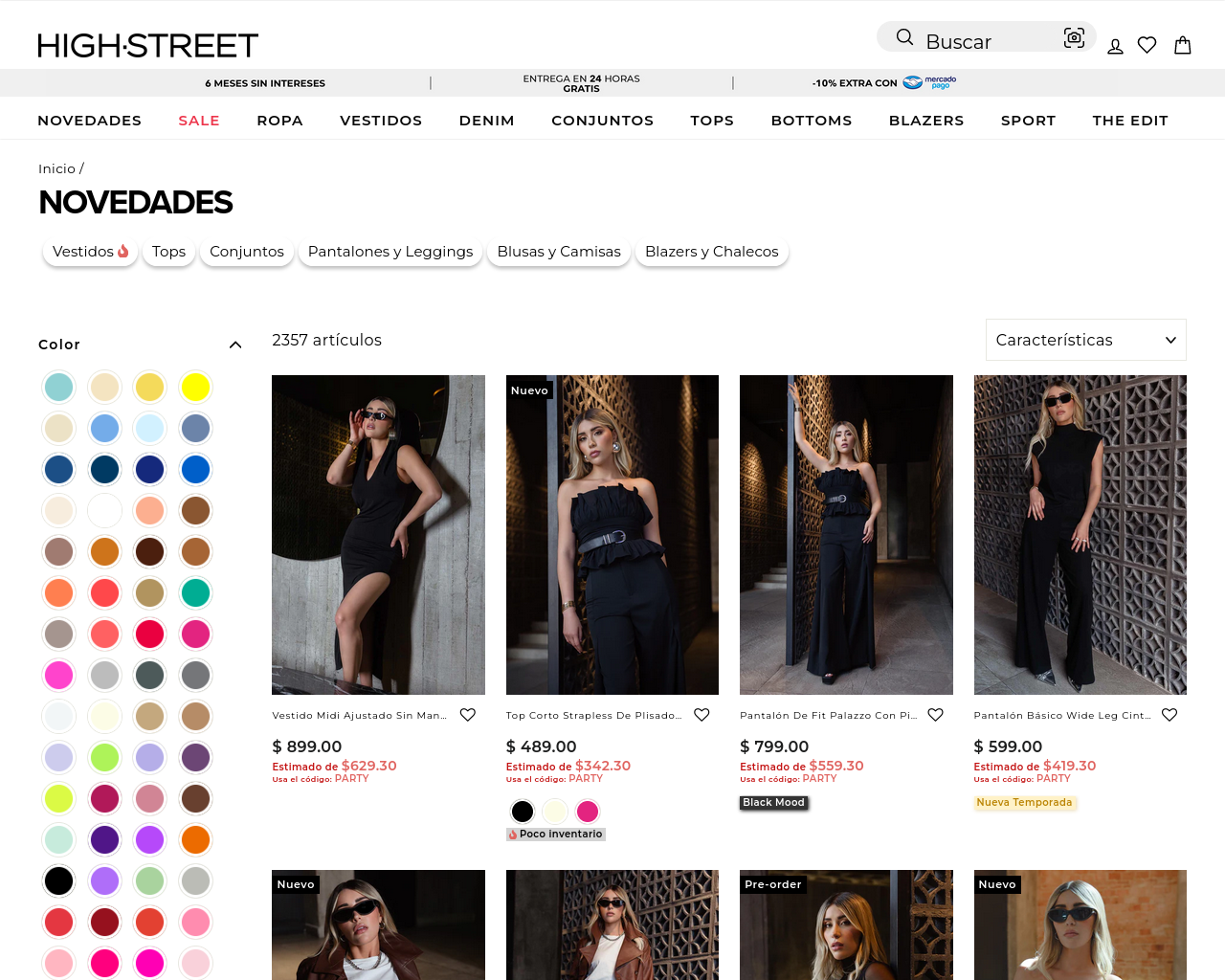Click the Poco inventario label
The width and height of the screenshot is (1225, 980).
point(556,835)
